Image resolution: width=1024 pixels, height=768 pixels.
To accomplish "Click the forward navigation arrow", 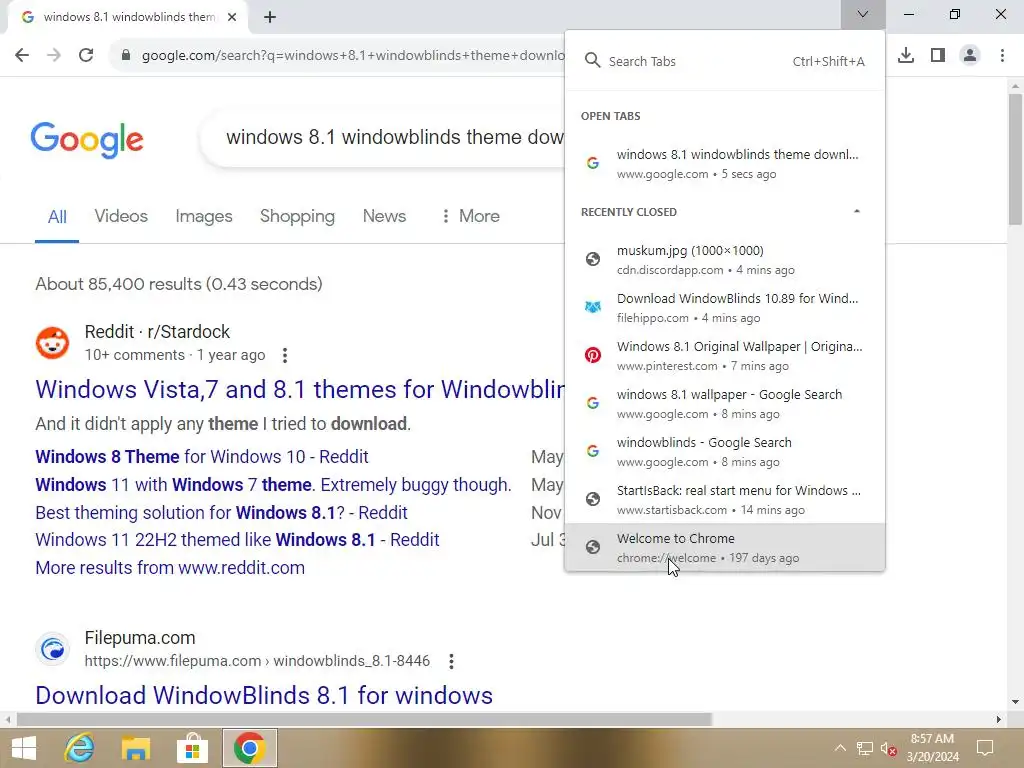I will (x=54, y=55).
